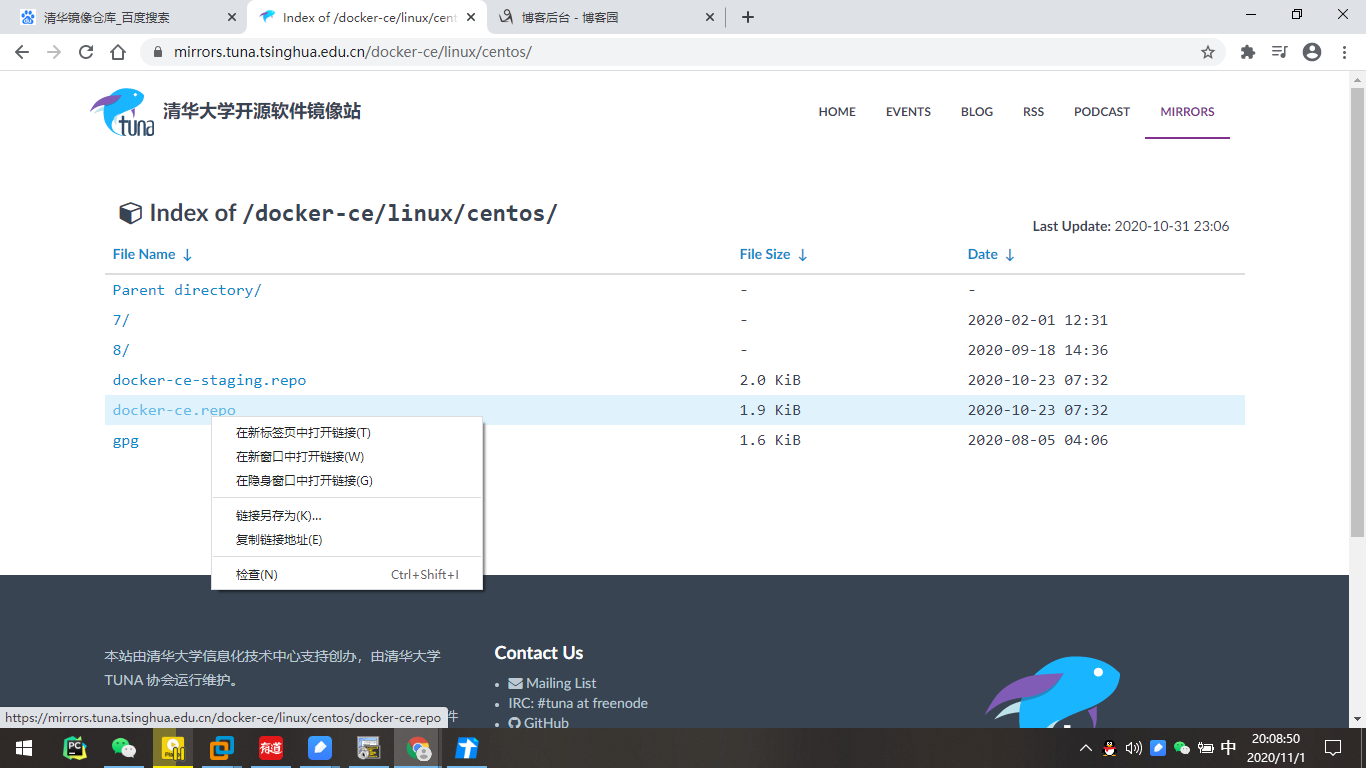The width and height of the screenshot is (1366, 768).
Task: Click the 1.9 KiB file size cell
Action: point(770,410)
